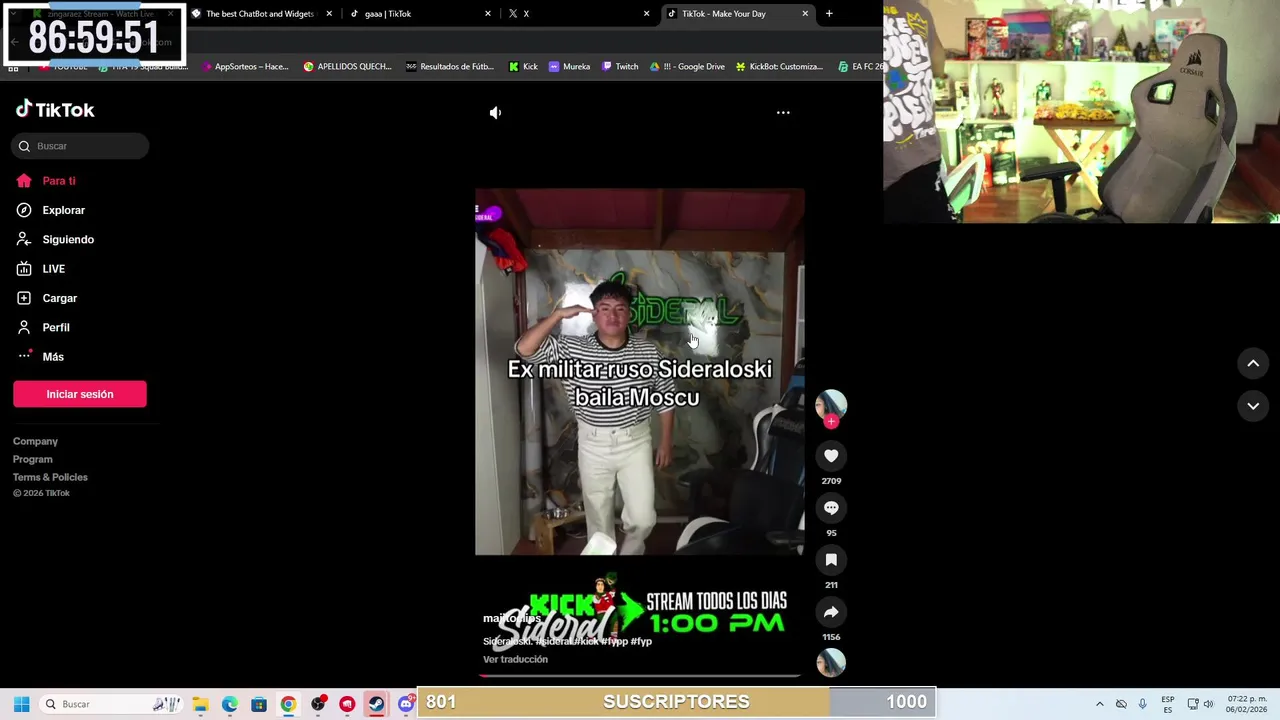
Task: Open the three-dot video options menu
Action: click(x=783, y=113)
